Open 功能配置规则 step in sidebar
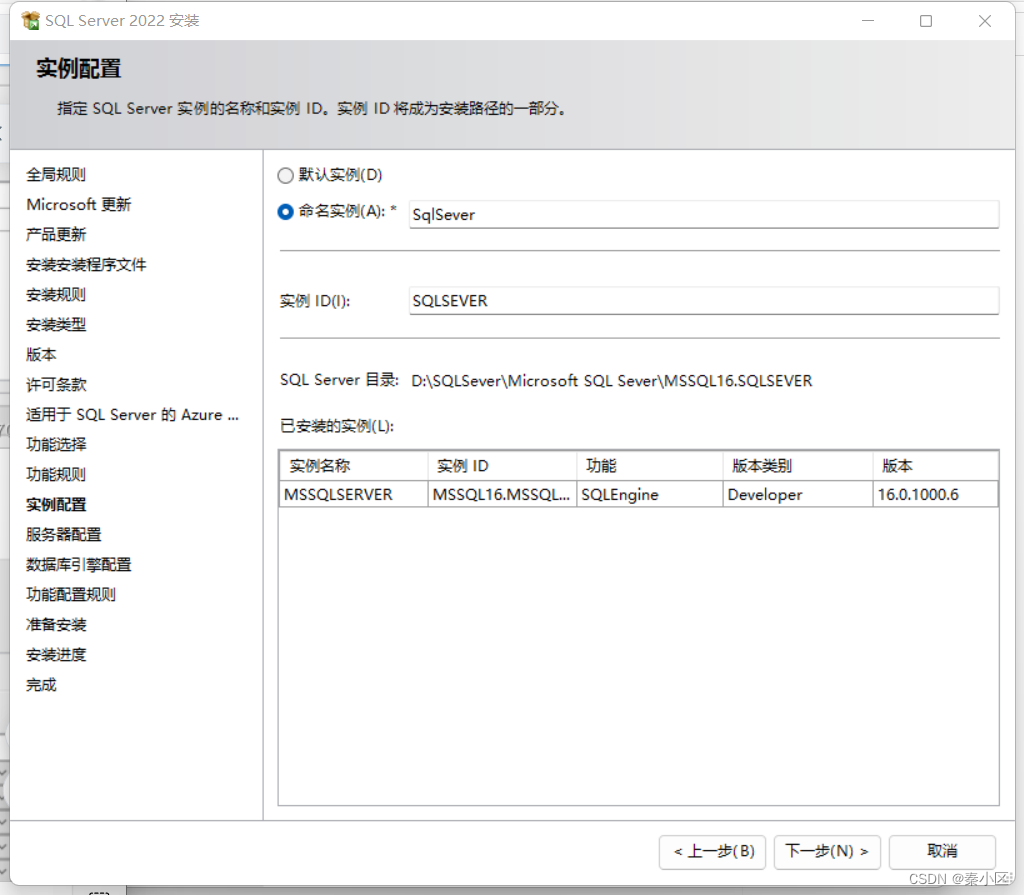1024x895 pixels. 71,594
